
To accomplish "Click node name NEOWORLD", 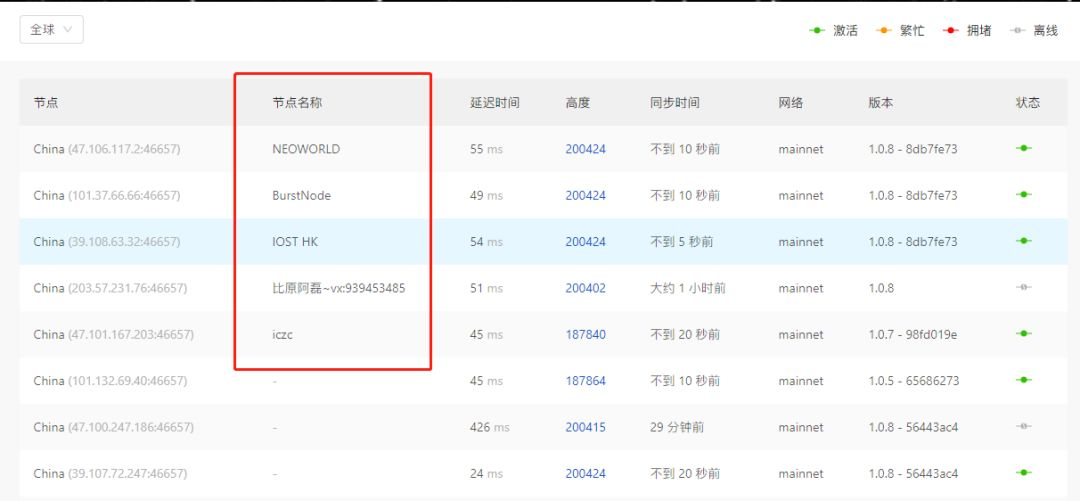I will click(306, 149).
